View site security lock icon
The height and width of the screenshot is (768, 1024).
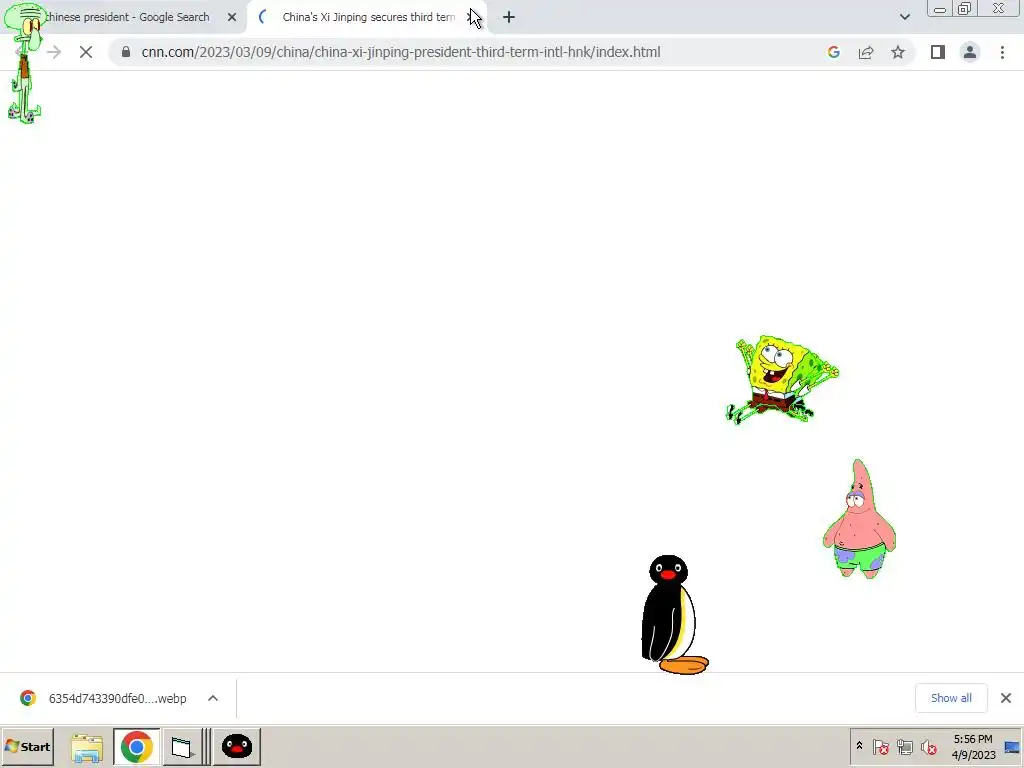tap(126, 52)
